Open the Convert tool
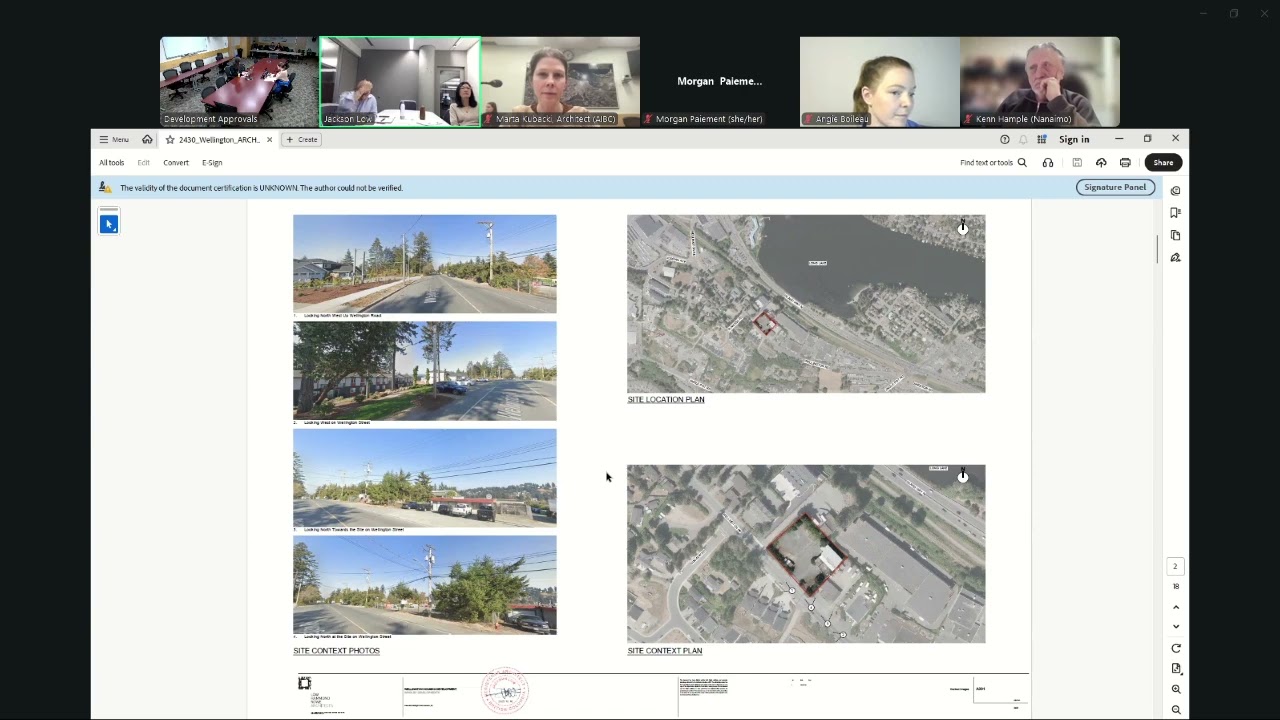This screenshot has width=1280, height=720. [176, 162]
